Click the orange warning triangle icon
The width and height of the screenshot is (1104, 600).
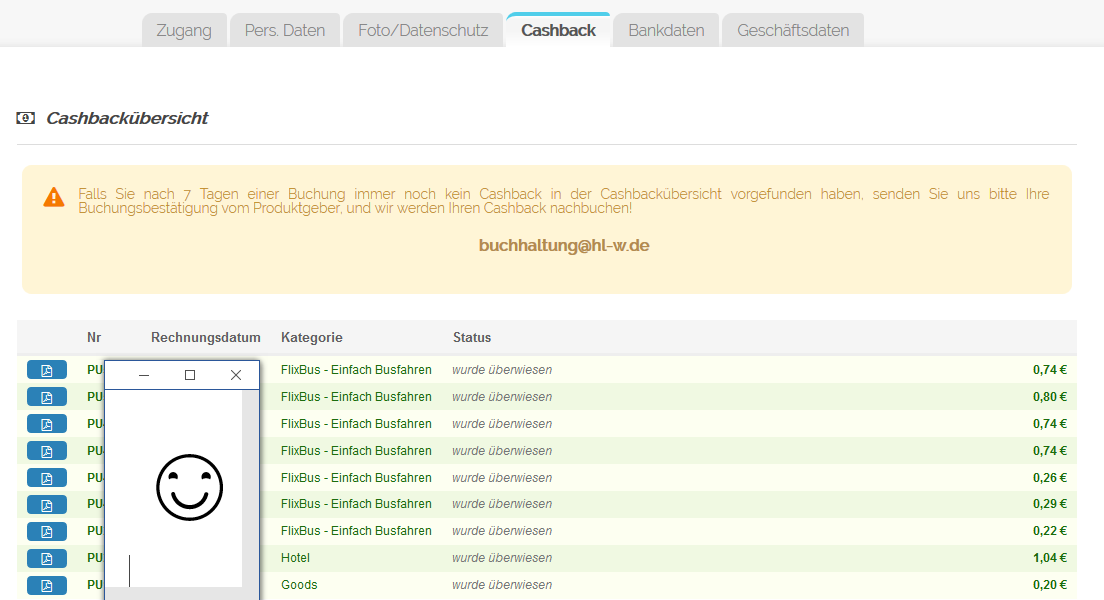click(54, 197)
